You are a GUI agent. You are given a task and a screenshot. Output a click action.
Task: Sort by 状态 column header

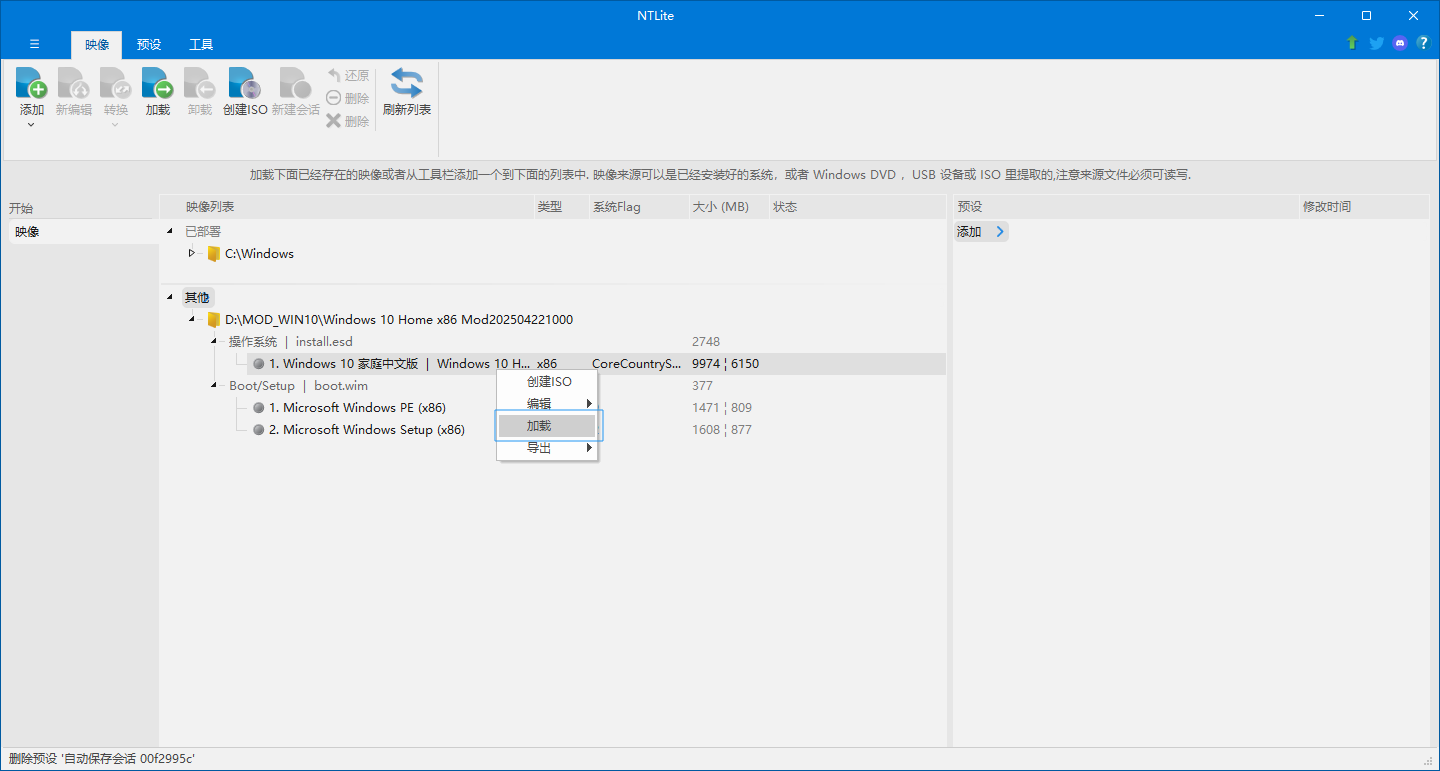[x=857, y=207]
